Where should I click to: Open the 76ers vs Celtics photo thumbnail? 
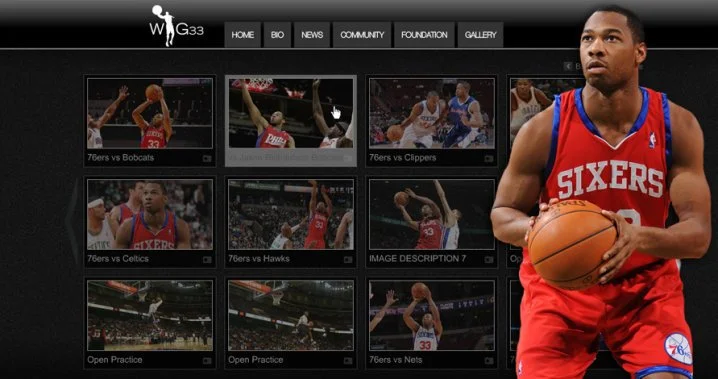point(150,214)
